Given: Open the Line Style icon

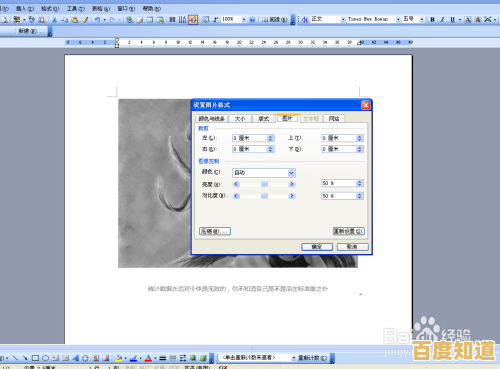Looking at the screenshot, I should (x=163, y=358).
